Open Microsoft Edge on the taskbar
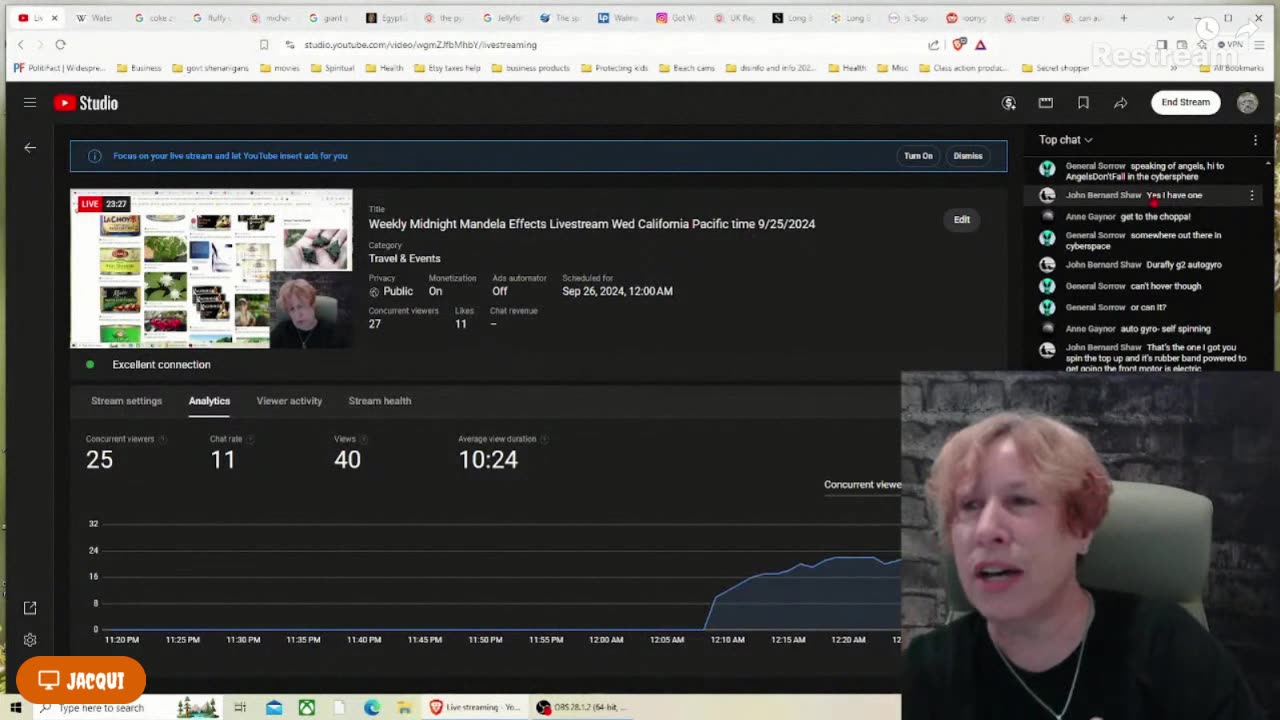 click(372, 708)
